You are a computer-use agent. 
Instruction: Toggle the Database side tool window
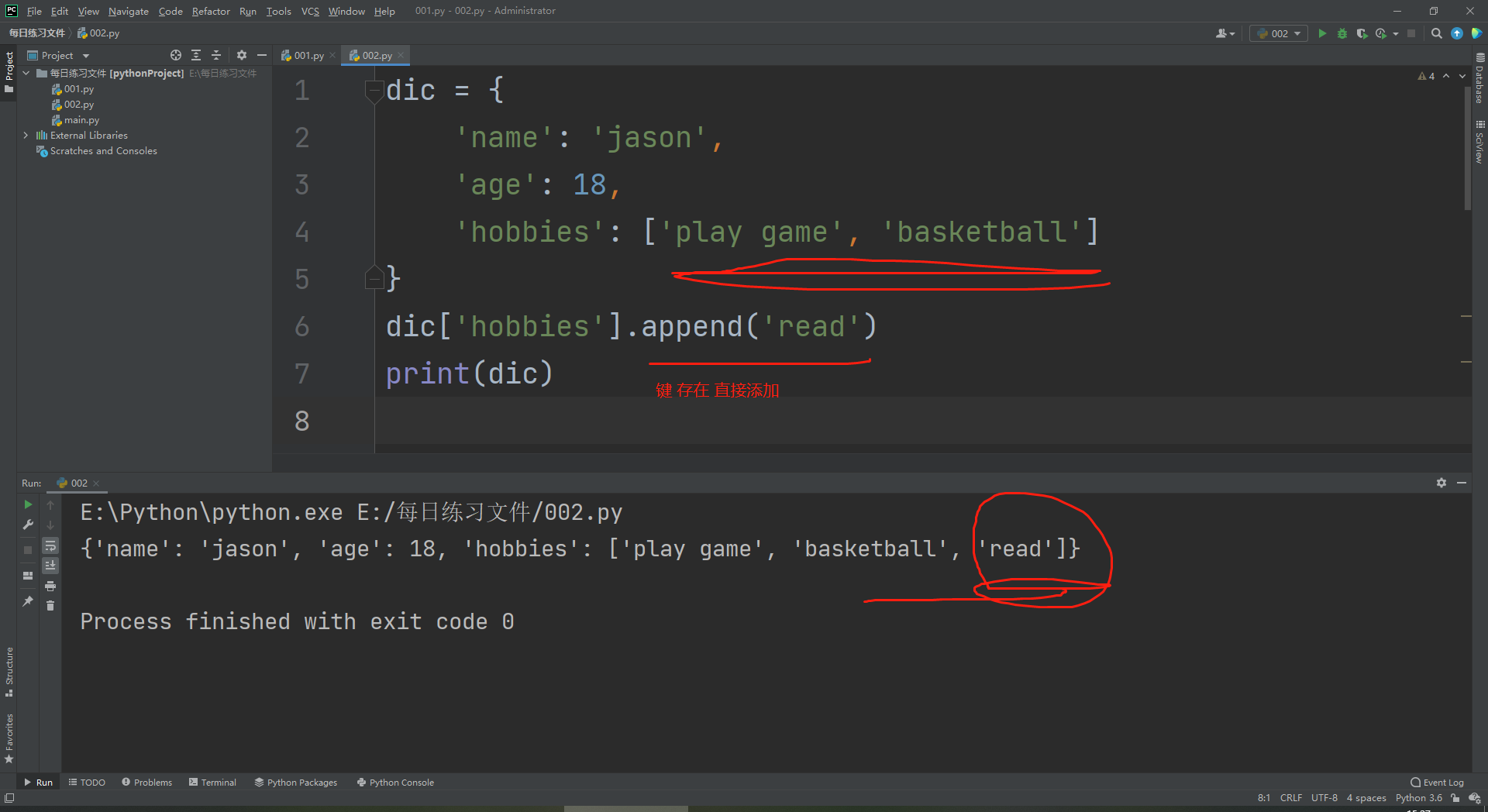point(1479,78)
